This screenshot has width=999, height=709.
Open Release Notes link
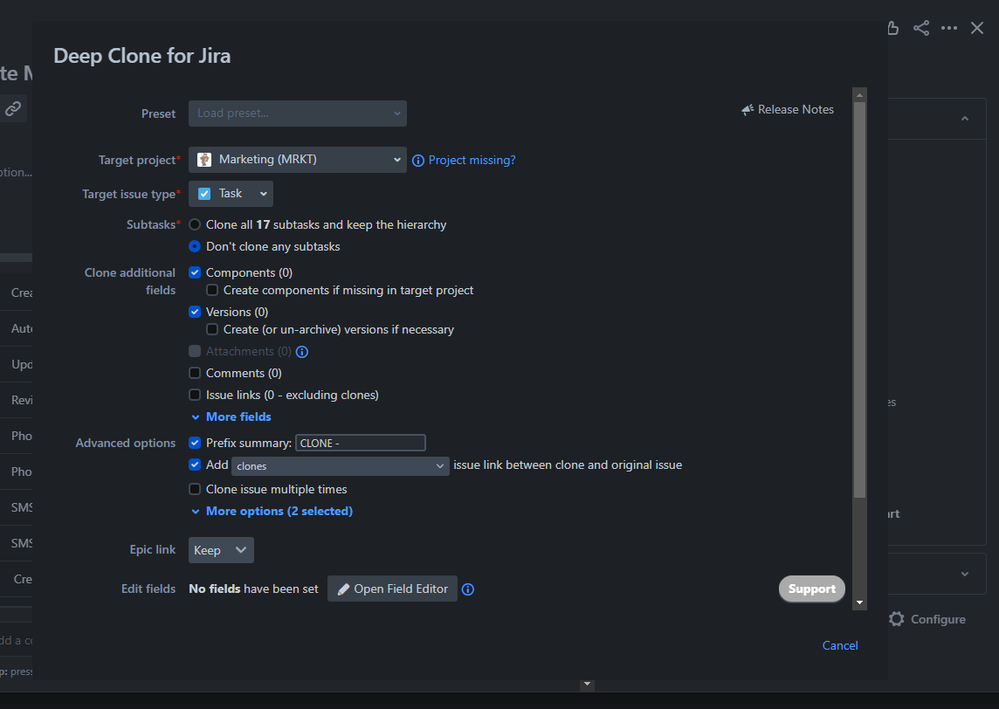click(x=795, y=110)
